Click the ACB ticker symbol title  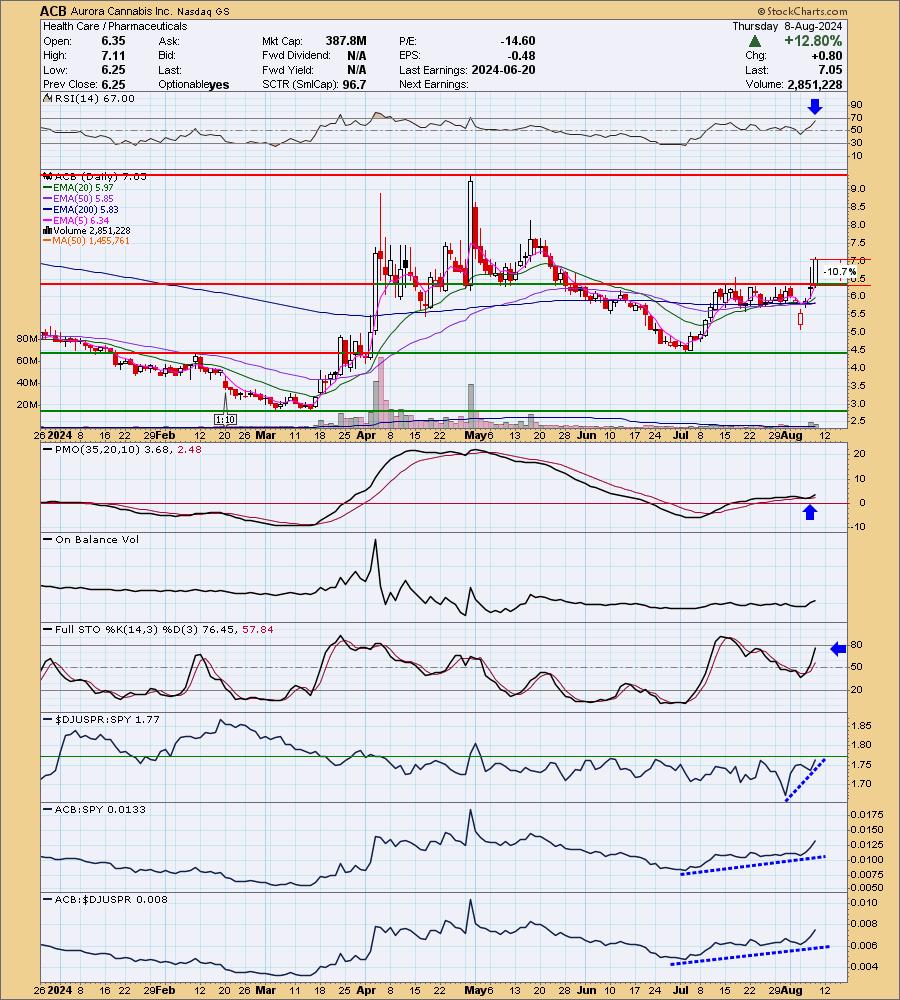click(52, 11)
